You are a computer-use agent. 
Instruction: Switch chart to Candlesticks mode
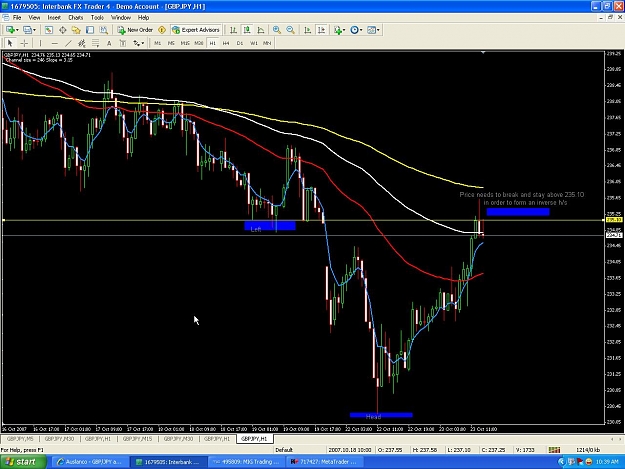[247, 30]
